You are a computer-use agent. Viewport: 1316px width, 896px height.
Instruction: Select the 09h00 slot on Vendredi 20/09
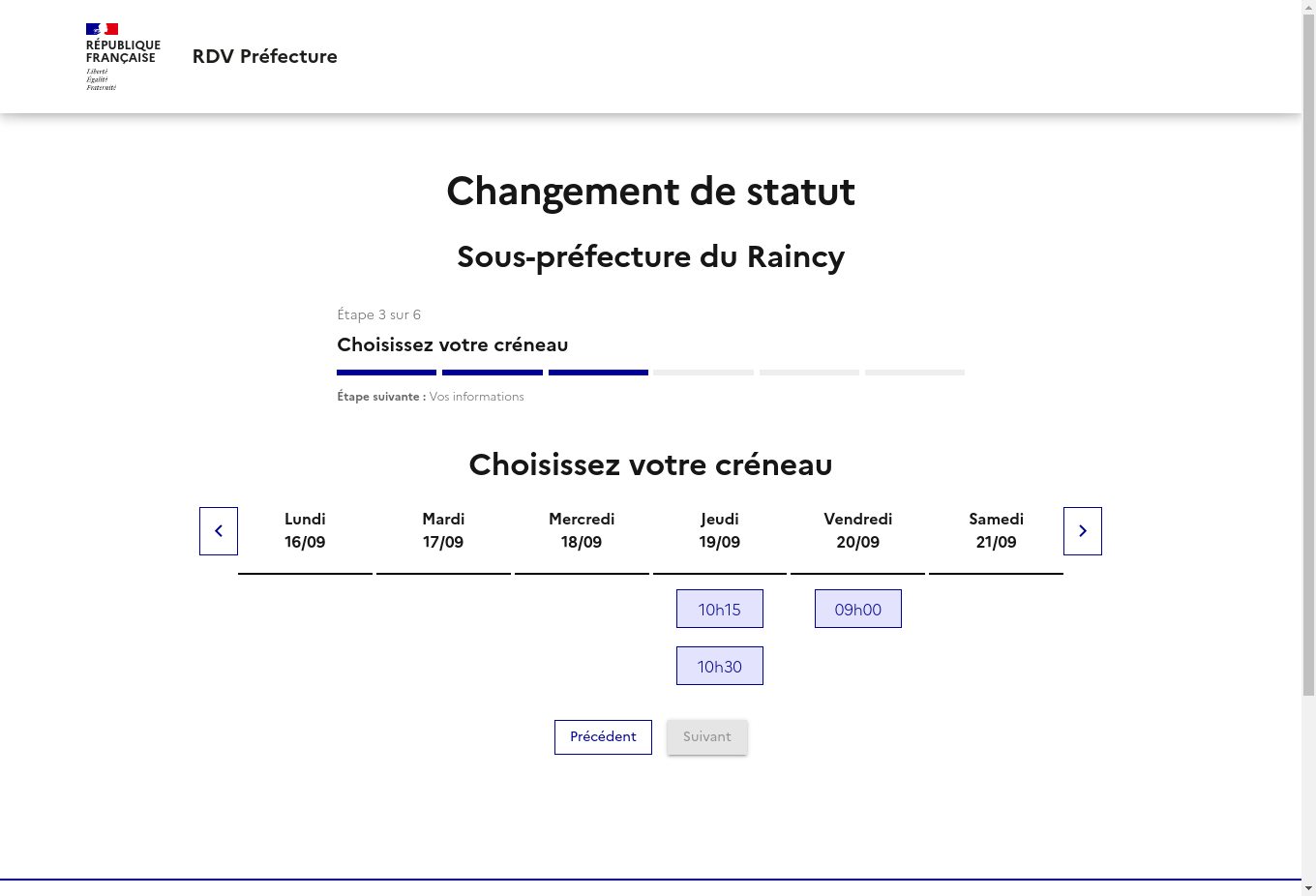point(858,609)
